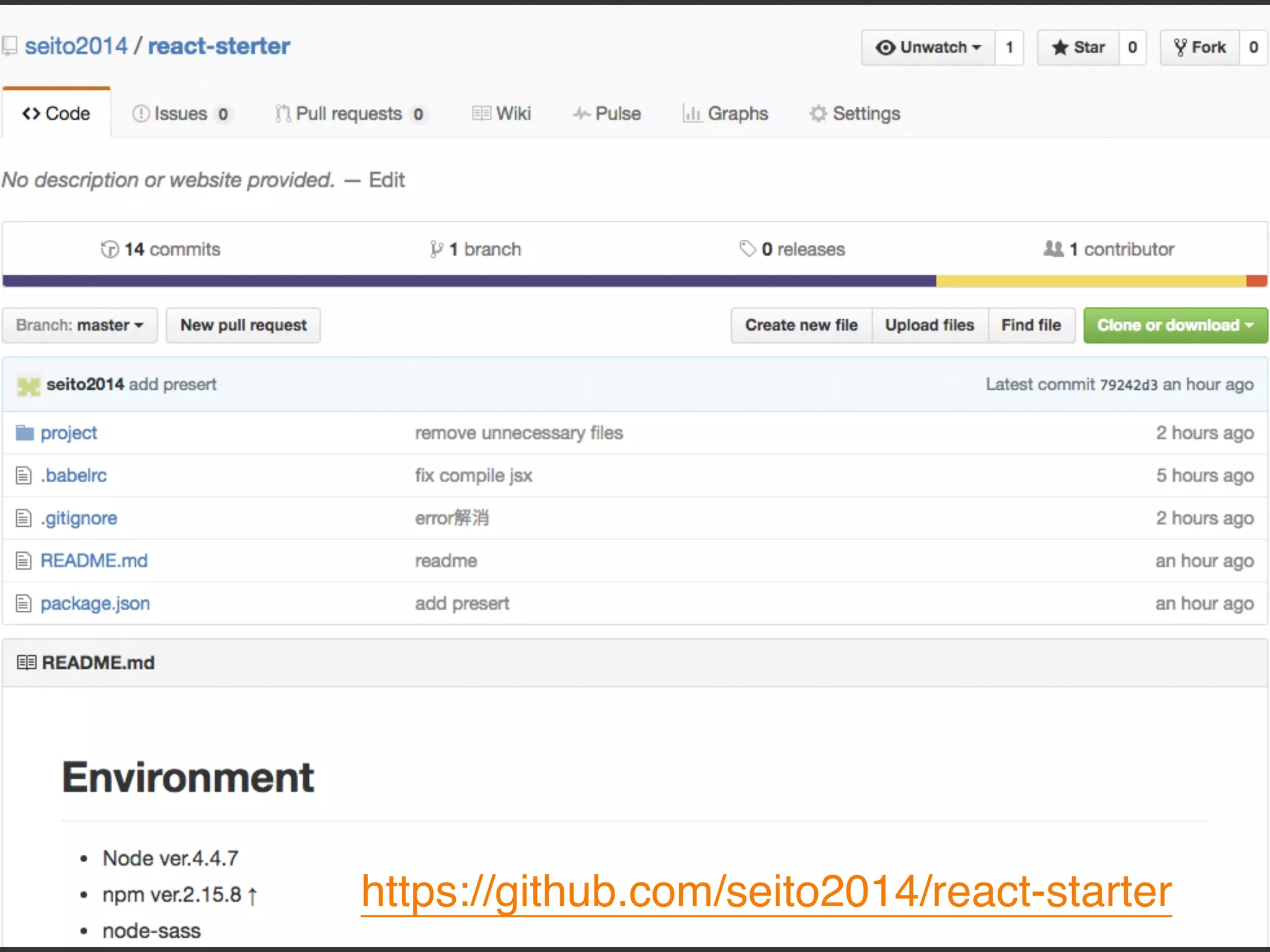Viewport: 1270px width, 952px height.
Task: Click the README.md file icon in file list
Action: (24, 561)
